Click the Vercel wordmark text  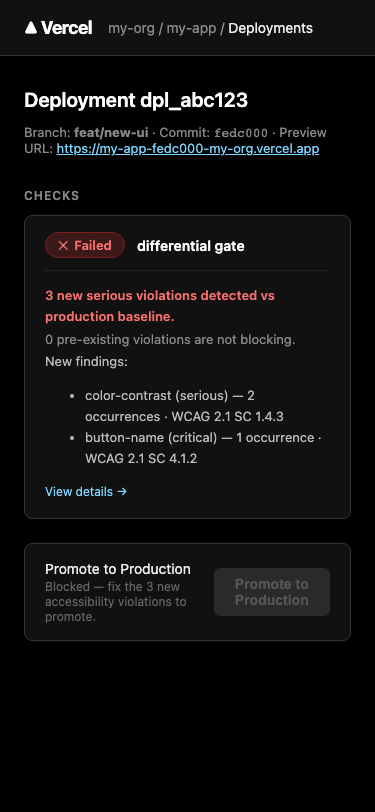tap(67, 28)
